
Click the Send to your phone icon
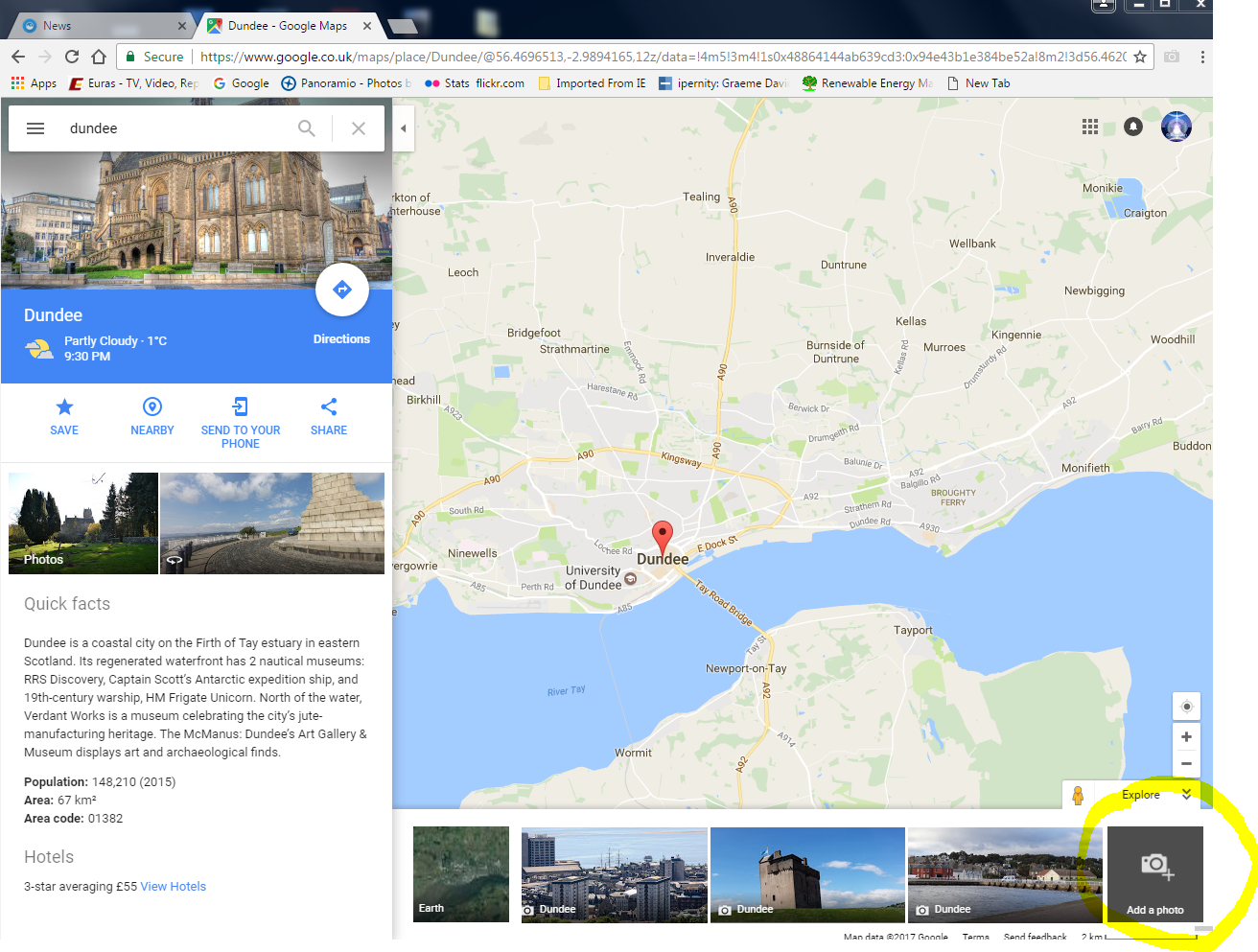(240, 406)
